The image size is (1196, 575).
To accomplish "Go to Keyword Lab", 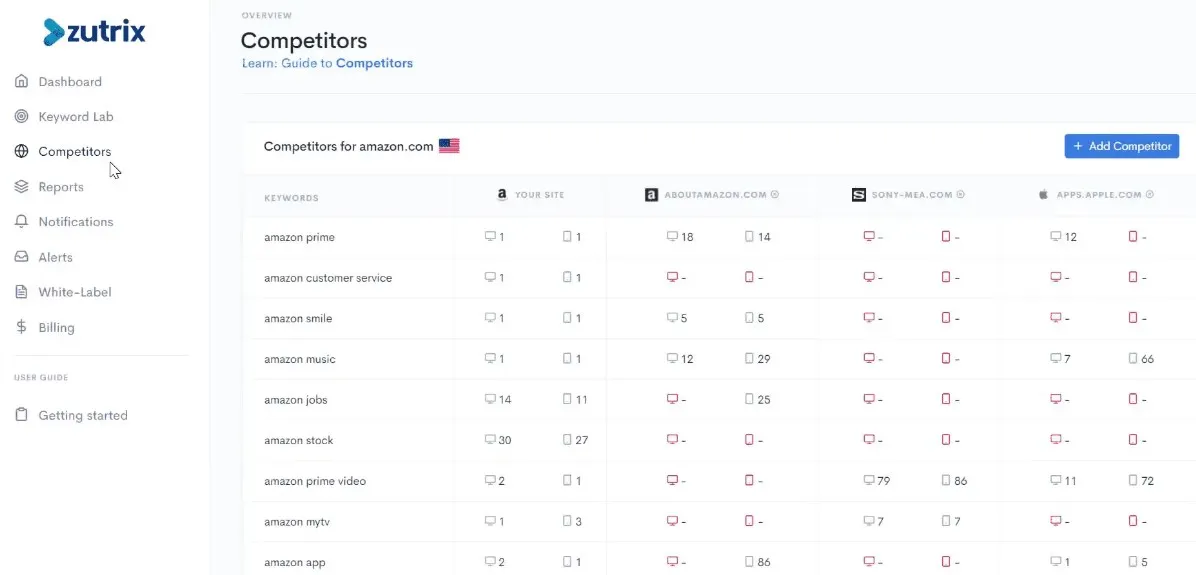I will 76,117.
